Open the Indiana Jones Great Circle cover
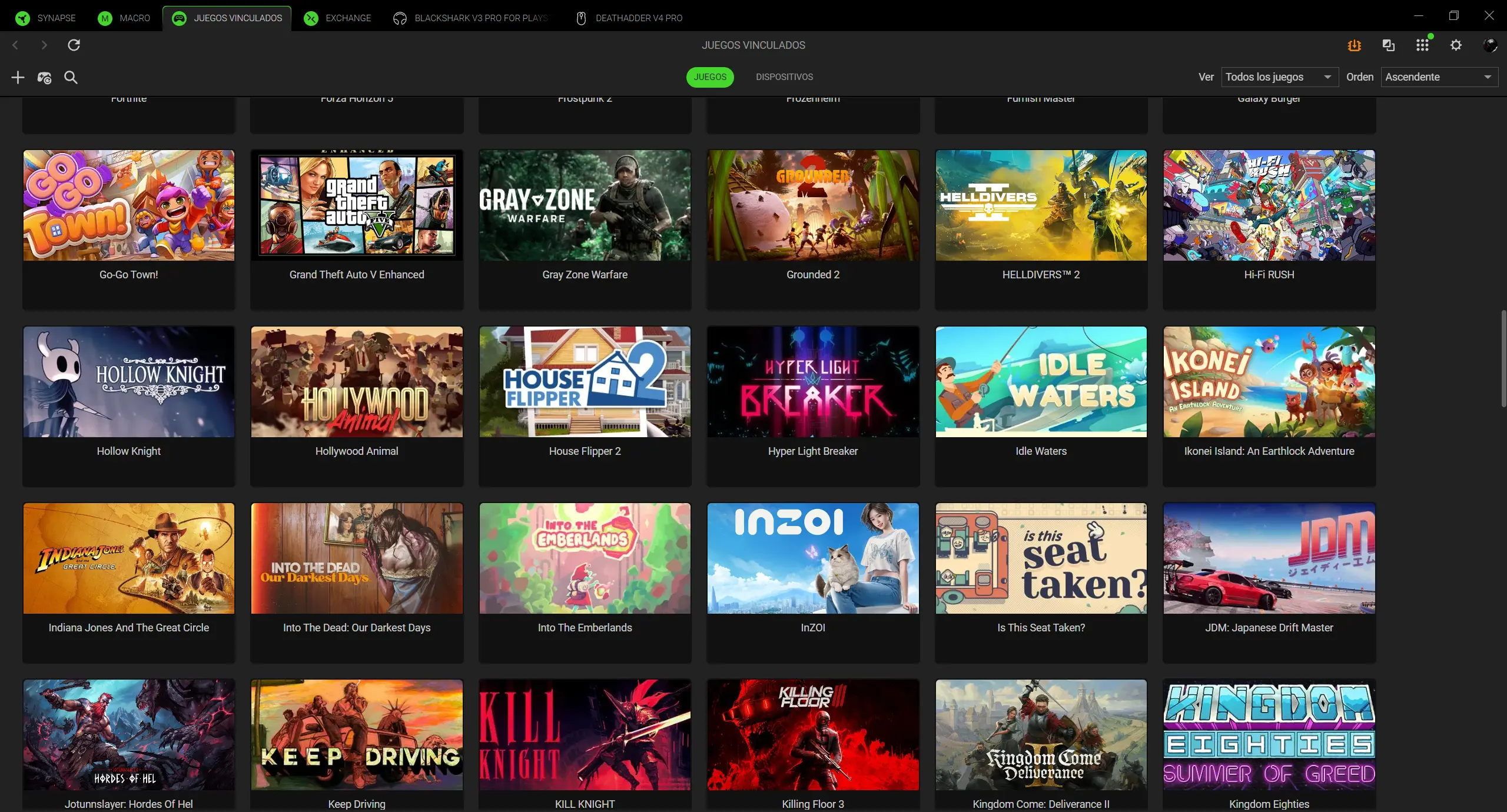Image resolution: width=1507 pixels, height=812 pixels. click(x=129, y=558)
